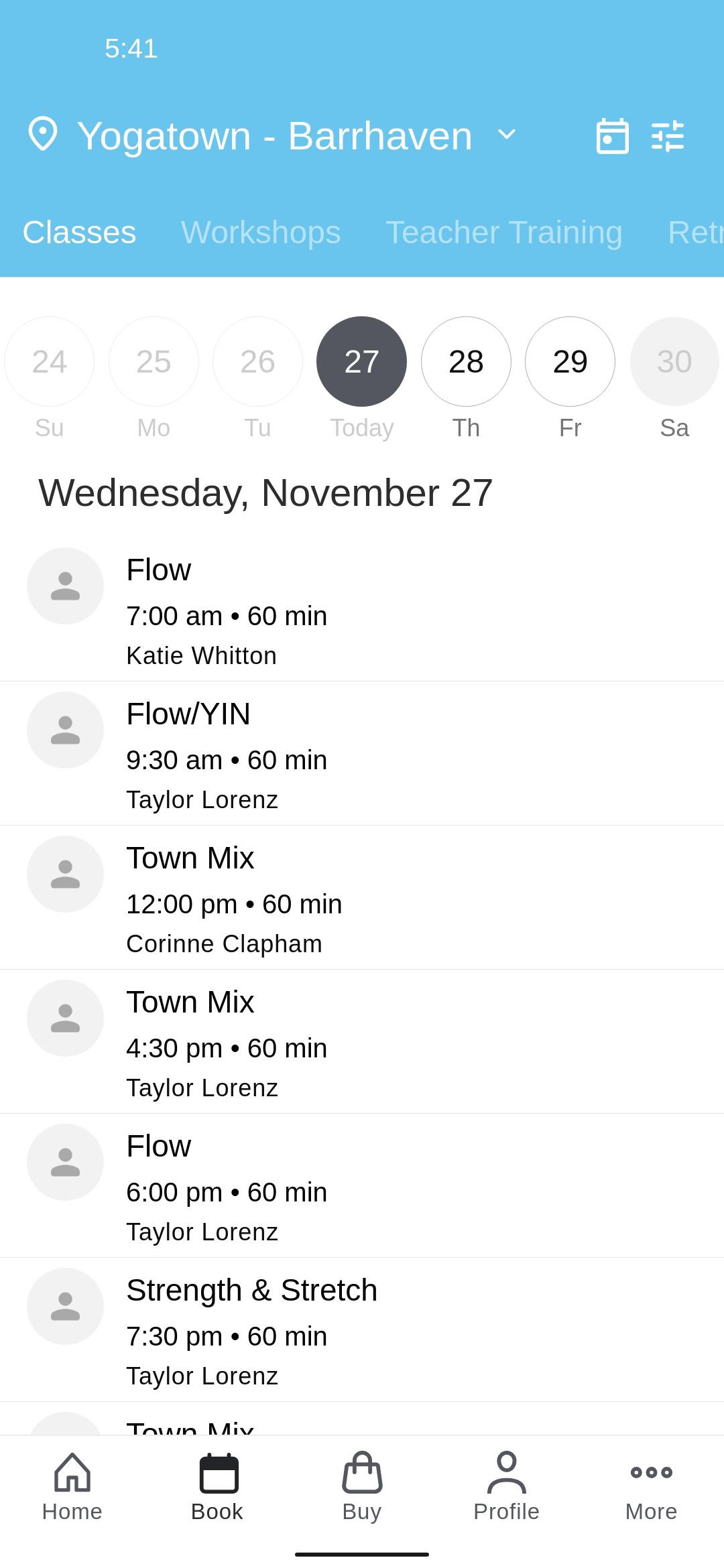Select Thursday the 28th date
This screenshot has width=724, height=1568.
(466, 362)
